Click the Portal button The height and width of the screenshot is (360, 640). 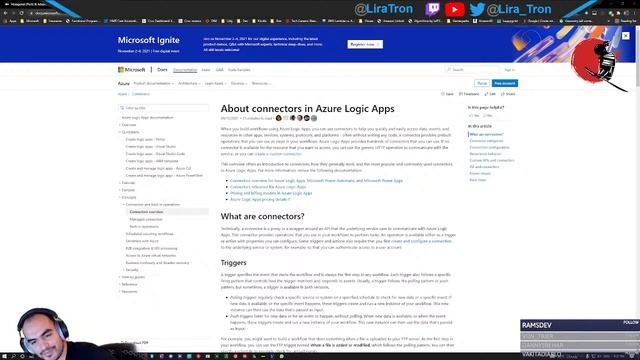482,83
